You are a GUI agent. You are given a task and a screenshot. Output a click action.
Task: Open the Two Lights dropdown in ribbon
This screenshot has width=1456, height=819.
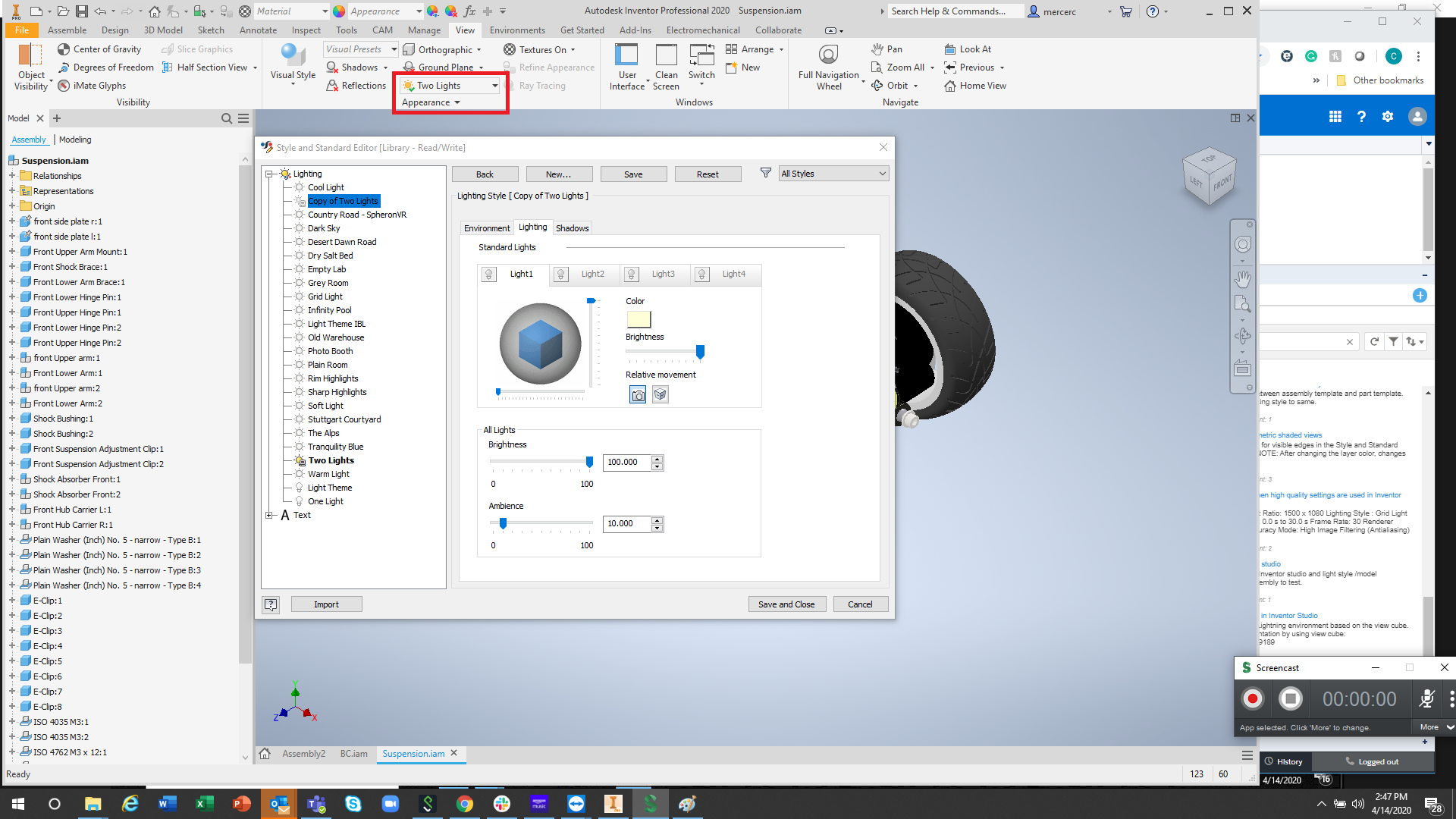(495, 85)
